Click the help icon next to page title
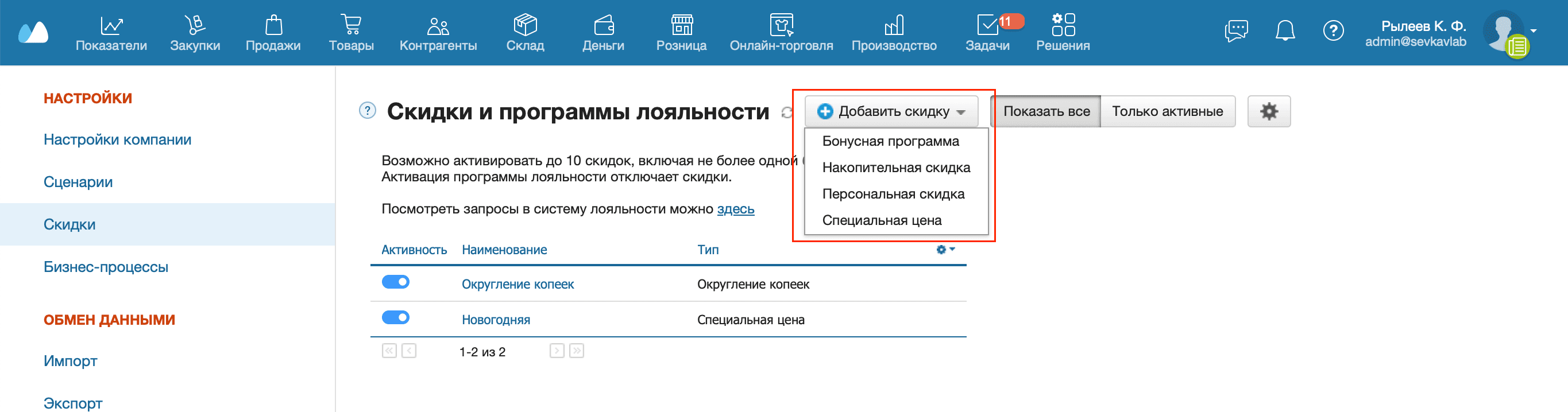Image resolution: width=1568 pixels, height=412 pixels. point(368,111)
